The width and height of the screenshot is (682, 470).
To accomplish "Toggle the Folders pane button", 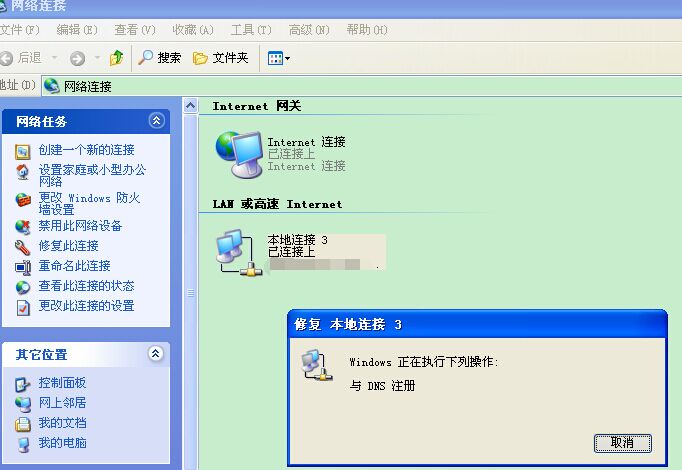I will (x=221, y=58).
